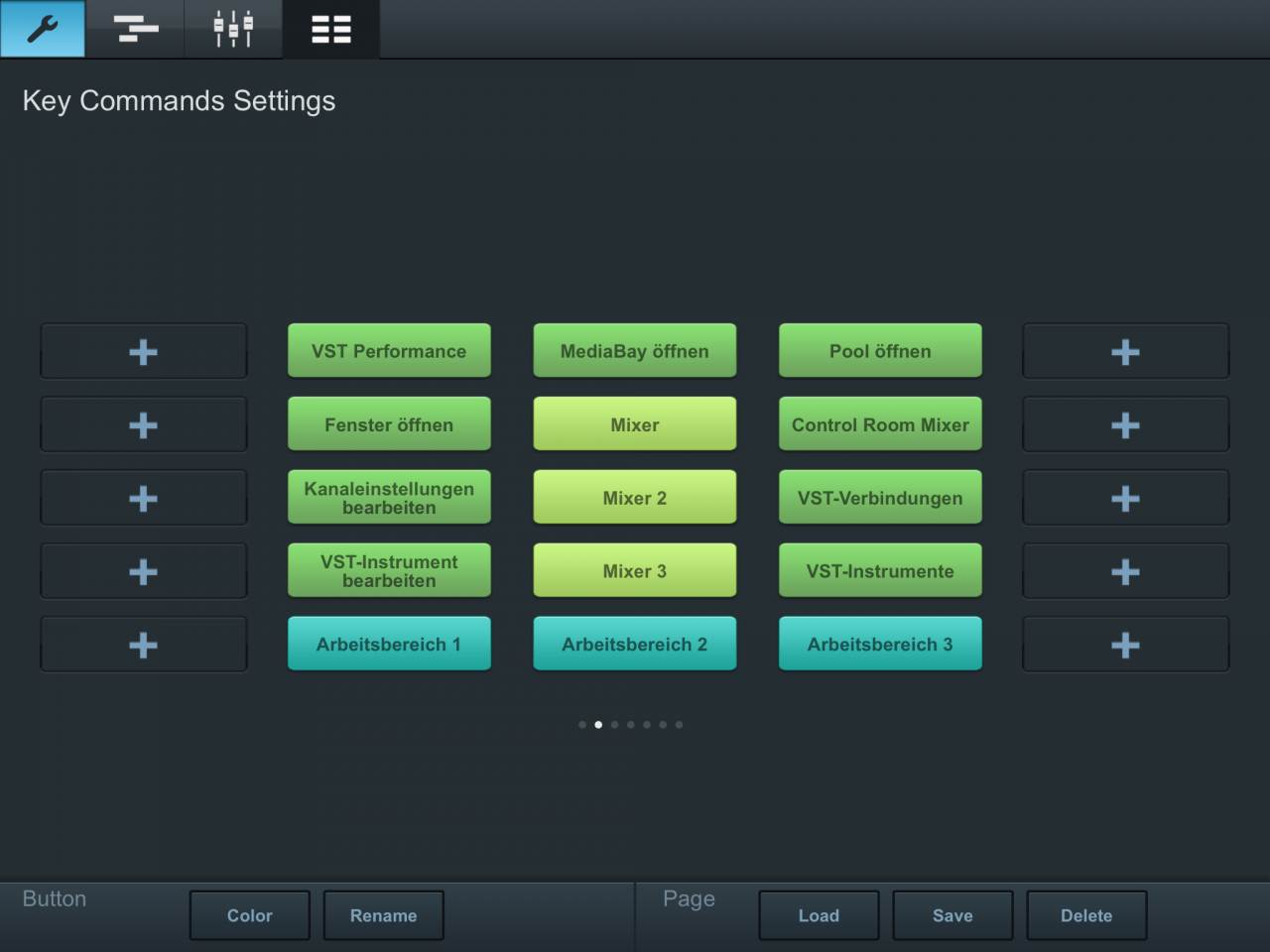The width and height of the screenshot is (1270, 952).
Task: Select the Arbeitsbereich 2 button
Action: (635, 644)
